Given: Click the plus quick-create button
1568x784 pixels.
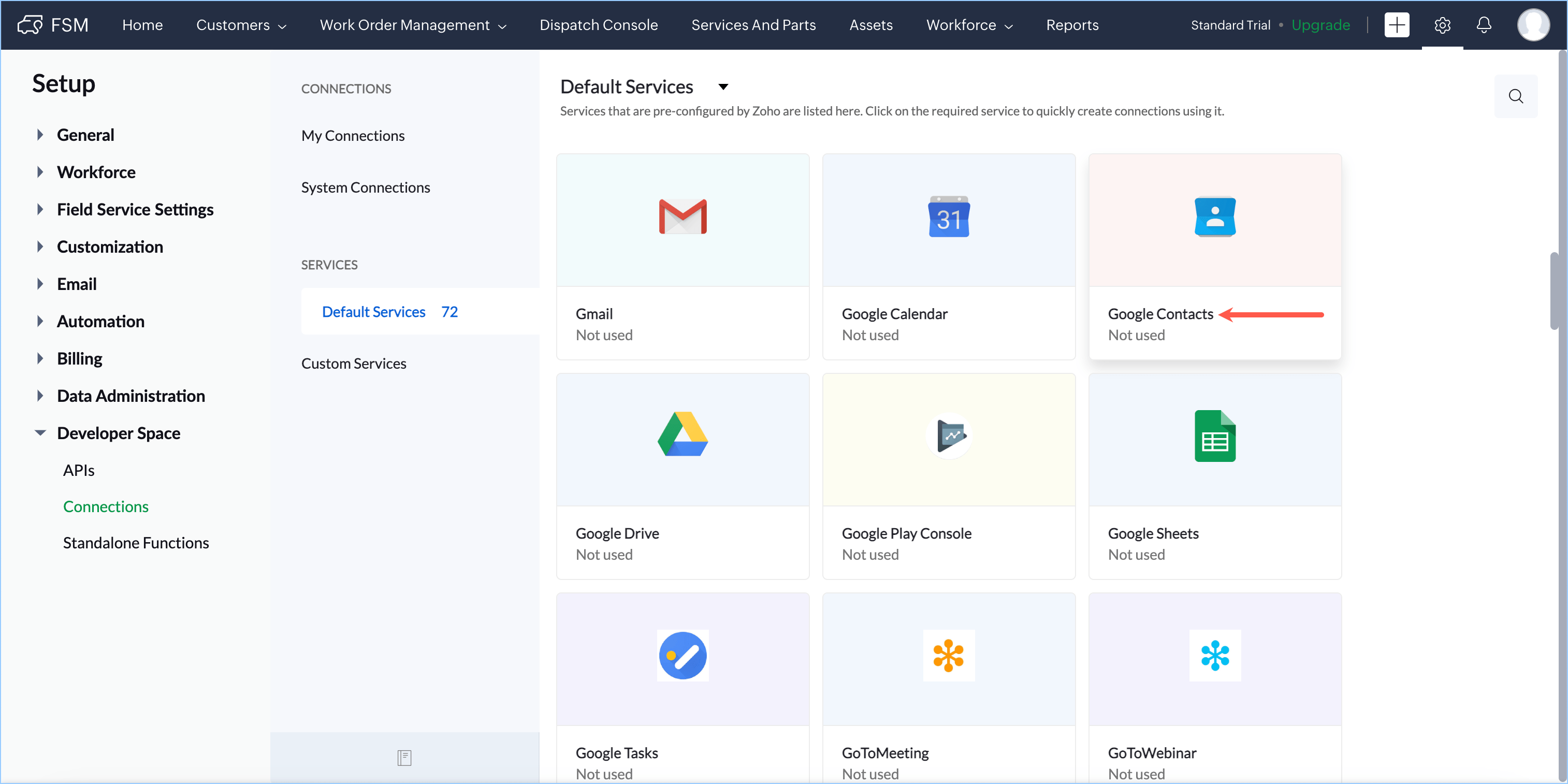Looking at the screenshot, I should click(x=1397, y=25).
